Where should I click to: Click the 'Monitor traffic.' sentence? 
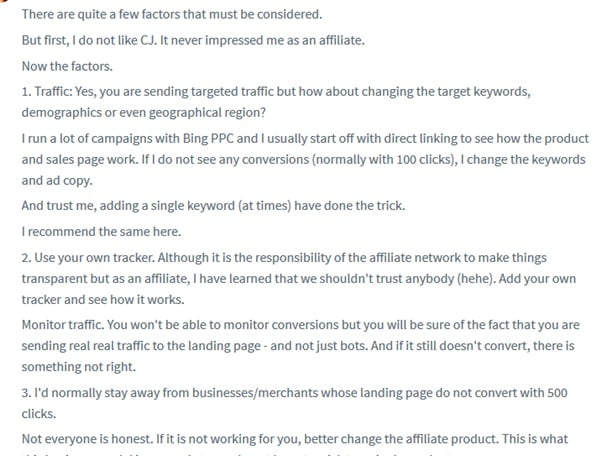click(63, 325)
